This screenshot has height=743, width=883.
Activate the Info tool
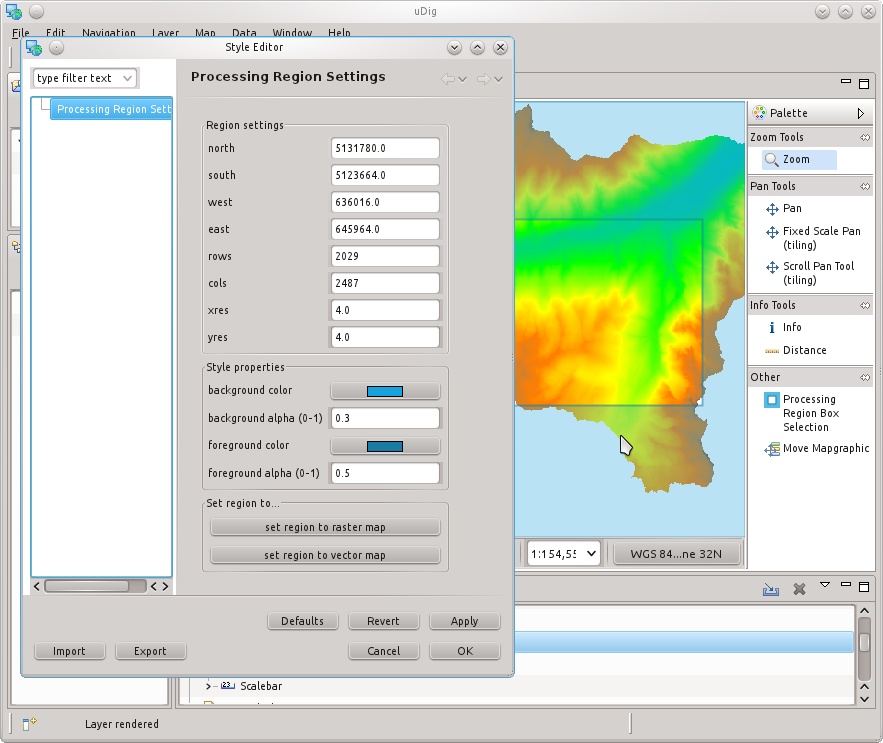[x=784, y=327]
